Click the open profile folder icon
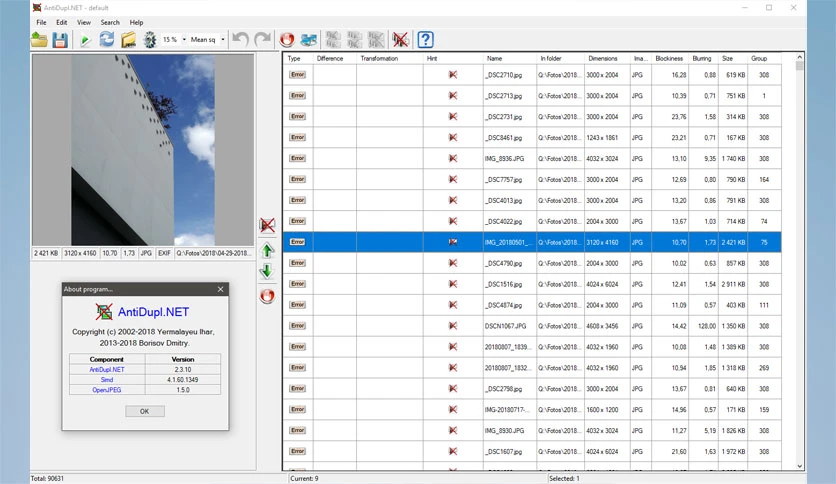The height and width of the screenshot is (484, 836). click(x=39, y=39)
